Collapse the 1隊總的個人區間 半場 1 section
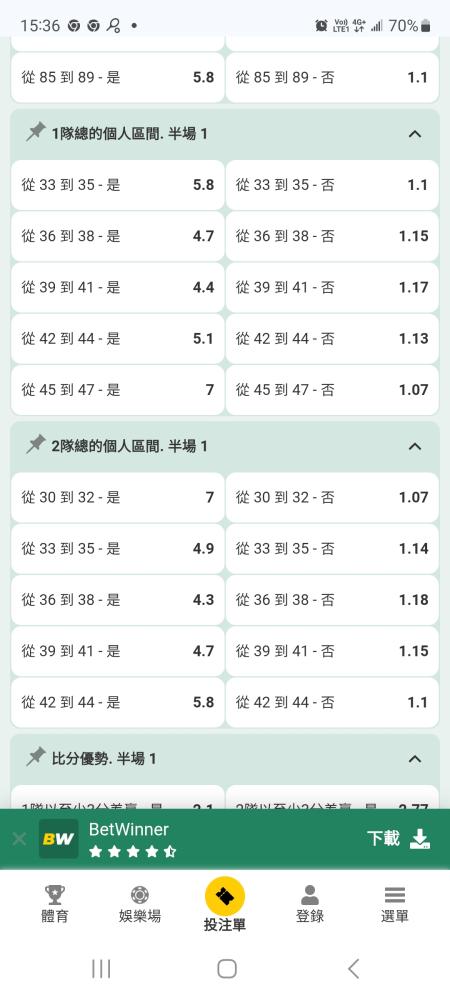The image size is (450, 1000). (x=415, y=134)
